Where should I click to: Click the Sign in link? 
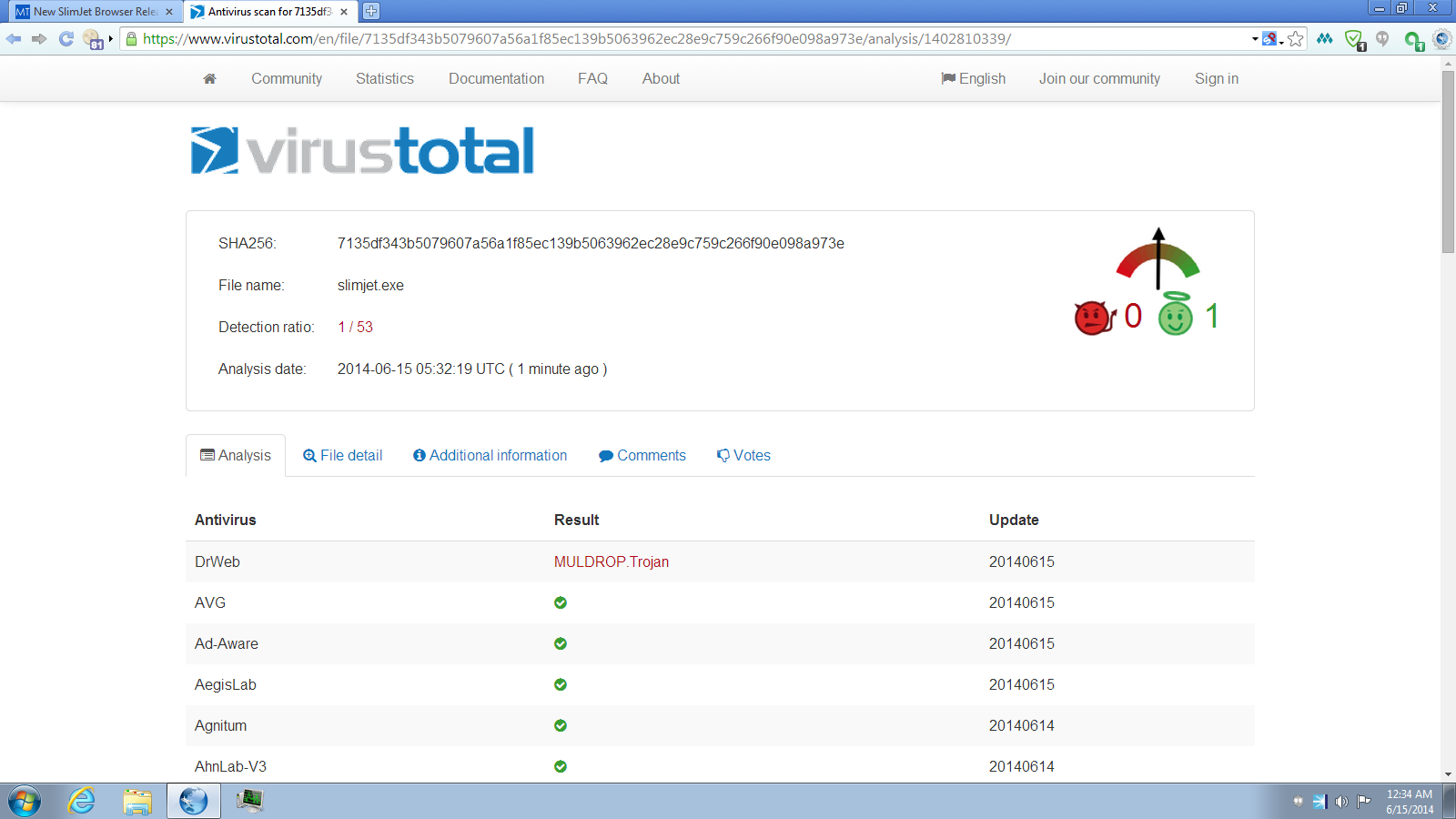(x=1217, y=79)
